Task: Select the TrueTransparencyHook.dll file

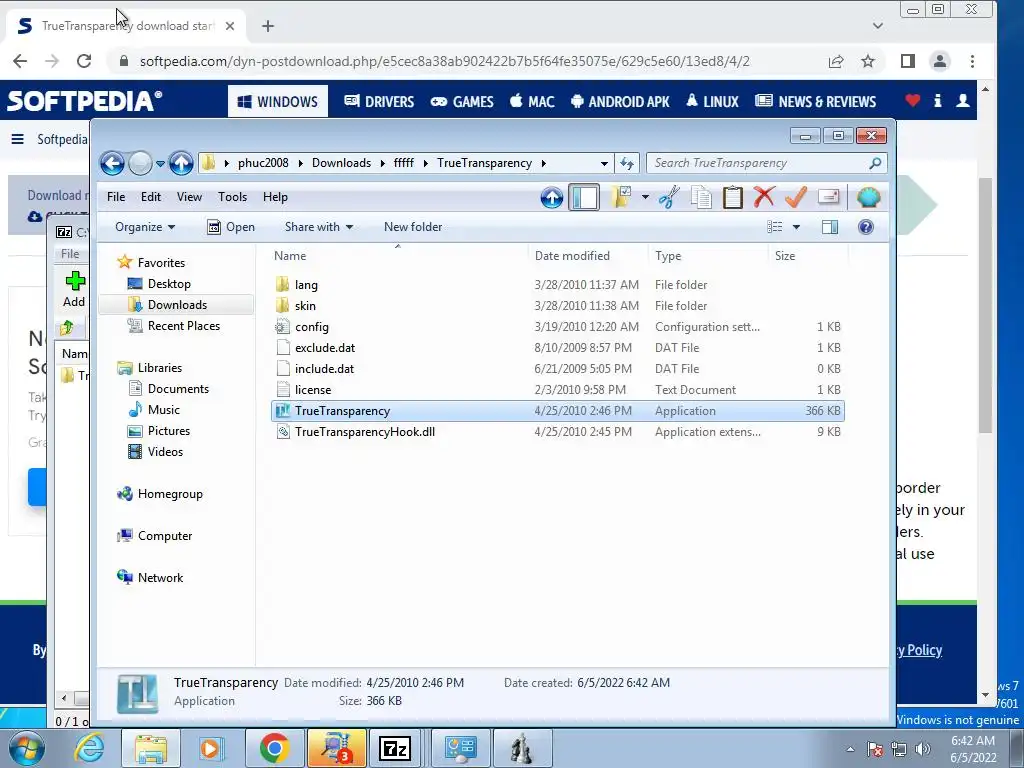Action: [558, 432]
